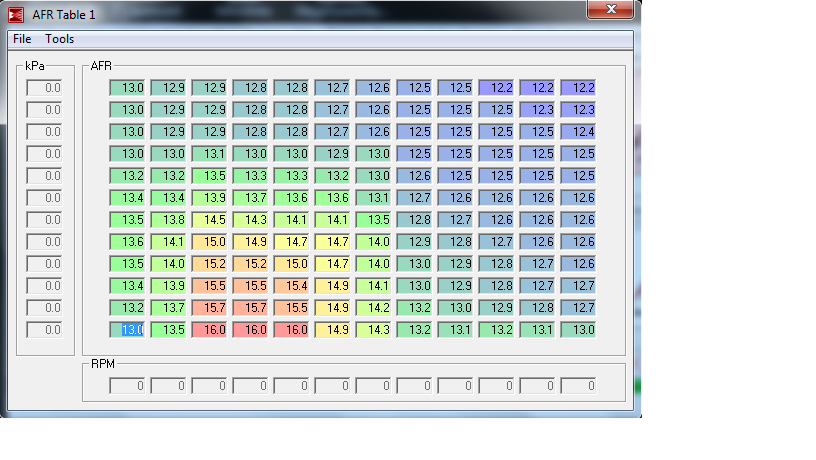Close the AFR Table 1 window

tap(611, 9)
